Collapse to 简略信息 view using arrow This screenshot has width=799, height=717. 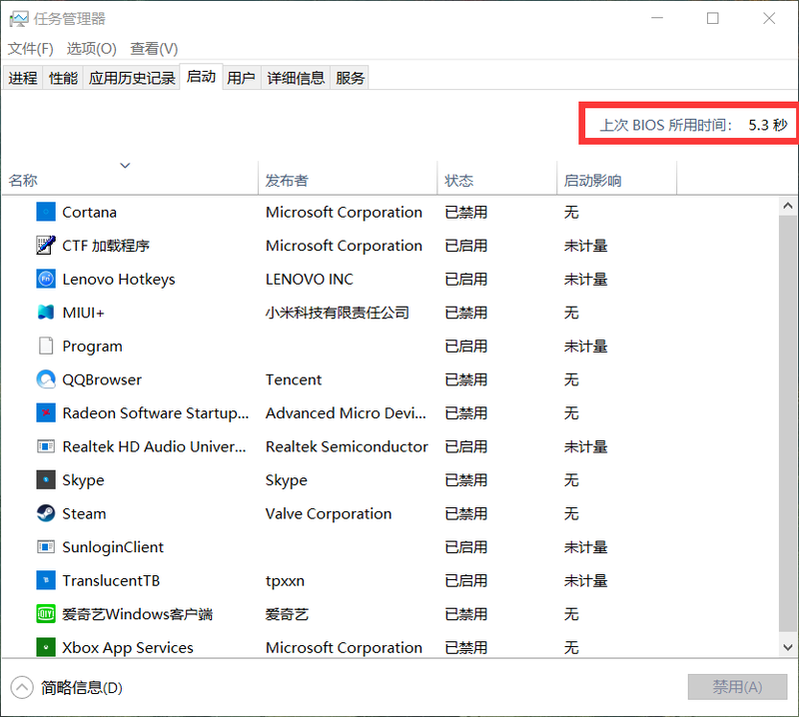click(x=22, y=687)
